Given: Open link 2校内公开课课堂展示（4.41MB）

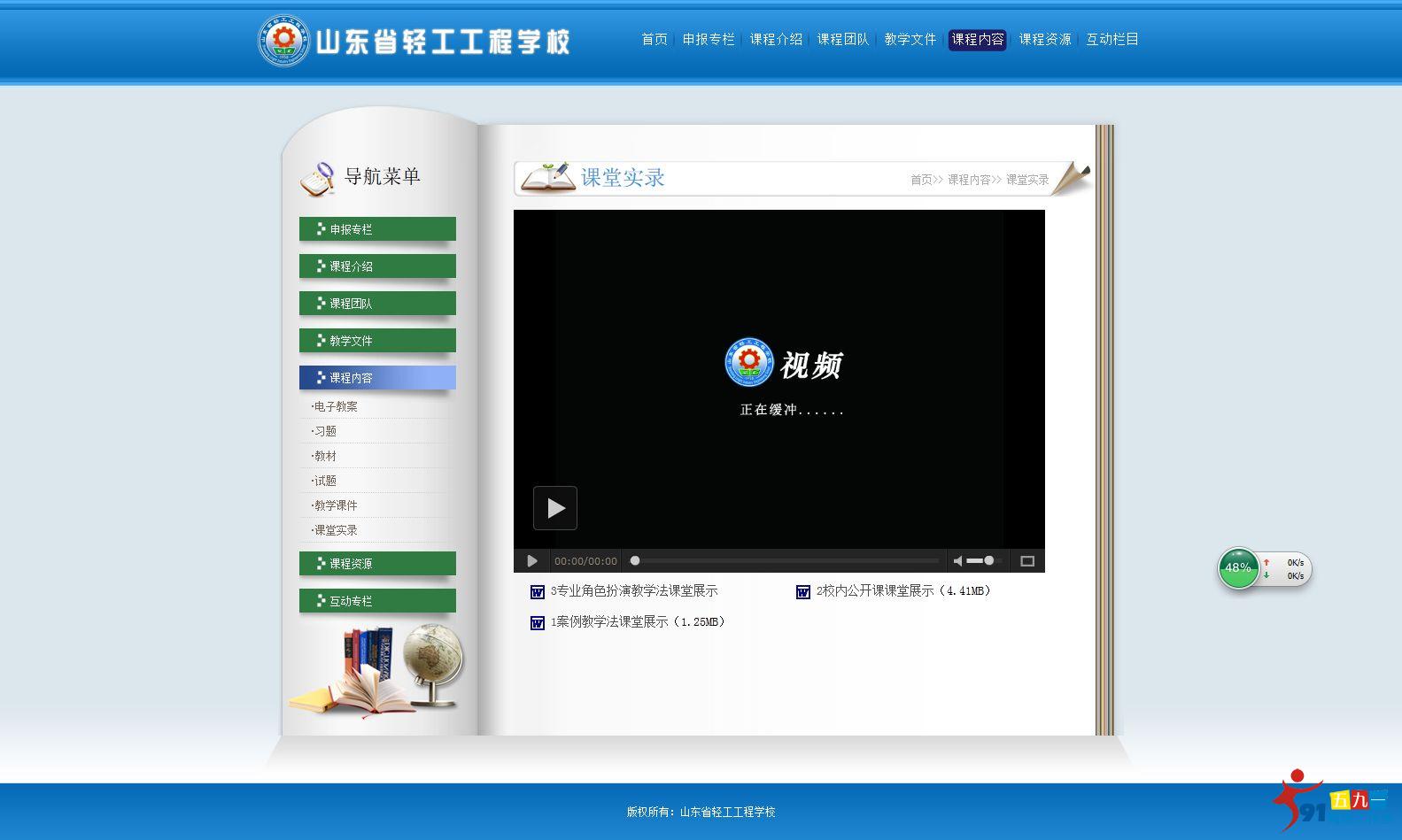Looking at the screenshot, I should pyautogui.click(x=903, y=591).
